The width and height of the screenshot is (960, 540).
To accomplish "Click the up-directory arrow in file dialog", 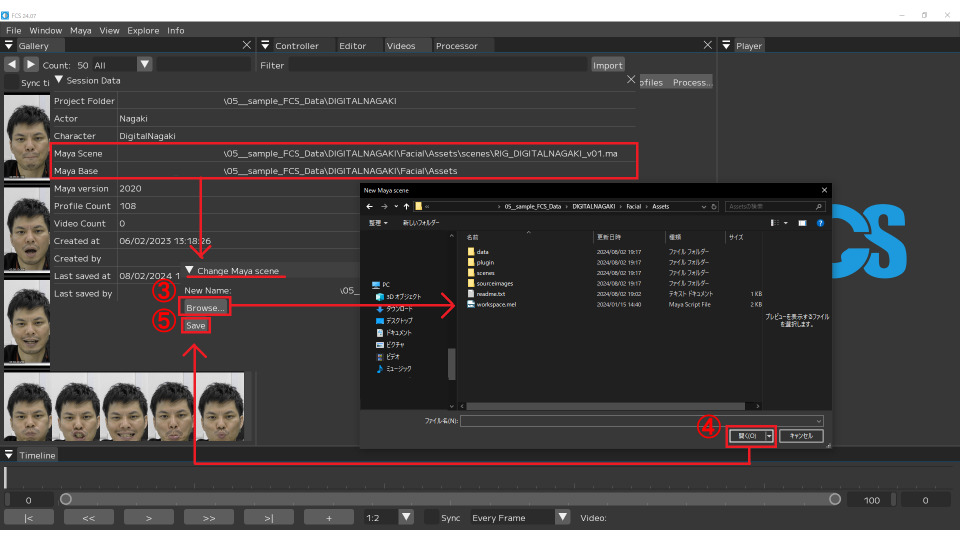I will [405, 206].
